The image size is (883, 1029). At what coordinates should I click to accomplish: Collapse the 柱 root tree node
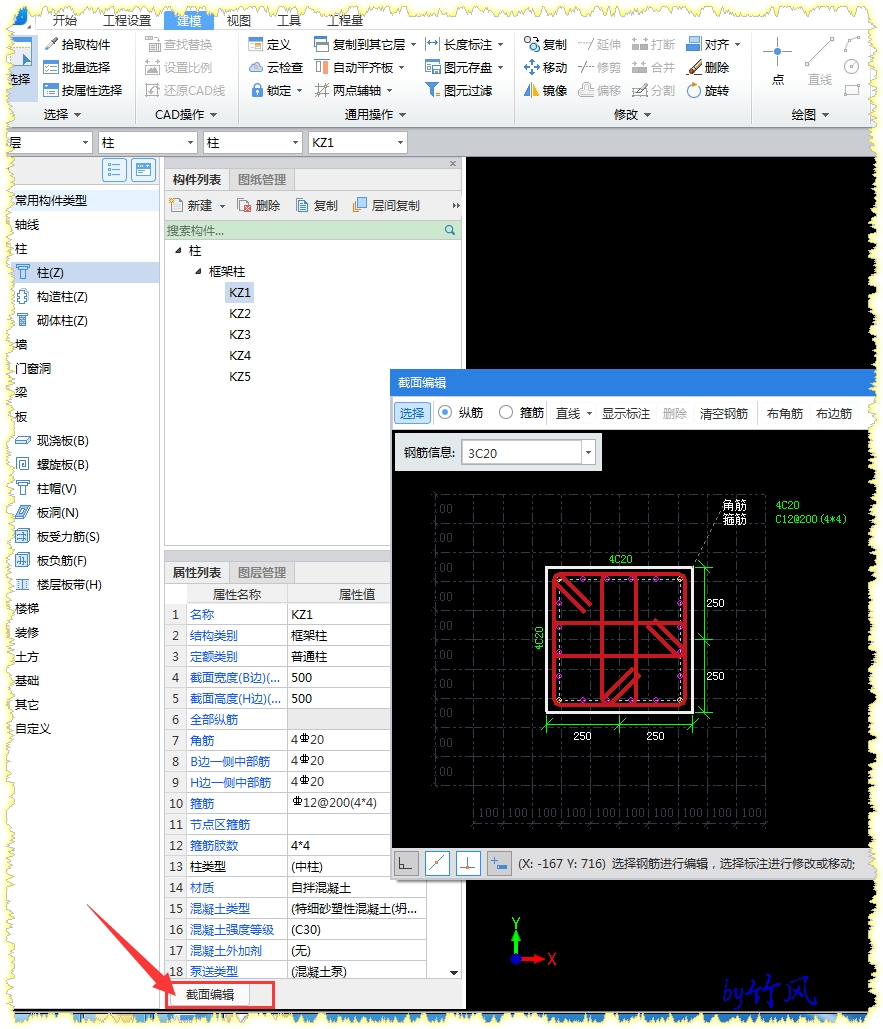(178, 250)
